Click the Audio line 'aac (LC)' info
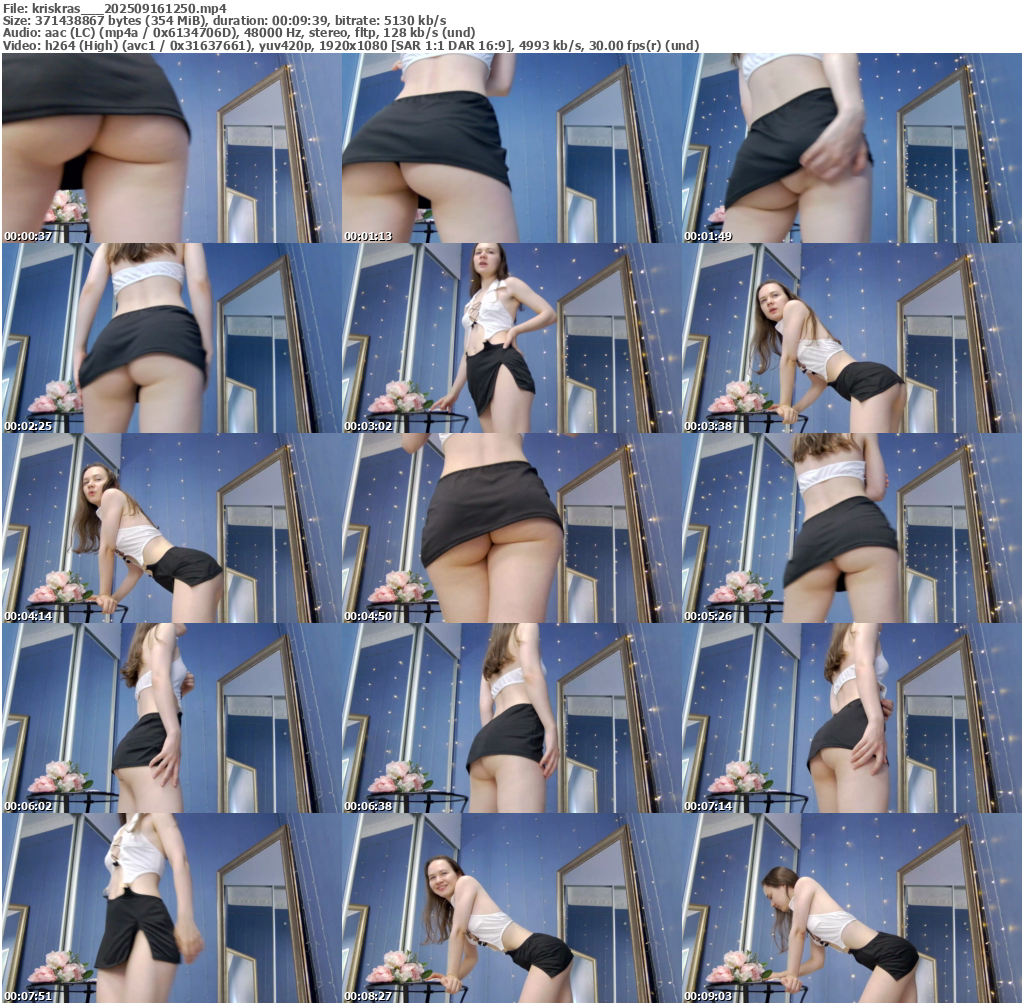 (239, 33)
